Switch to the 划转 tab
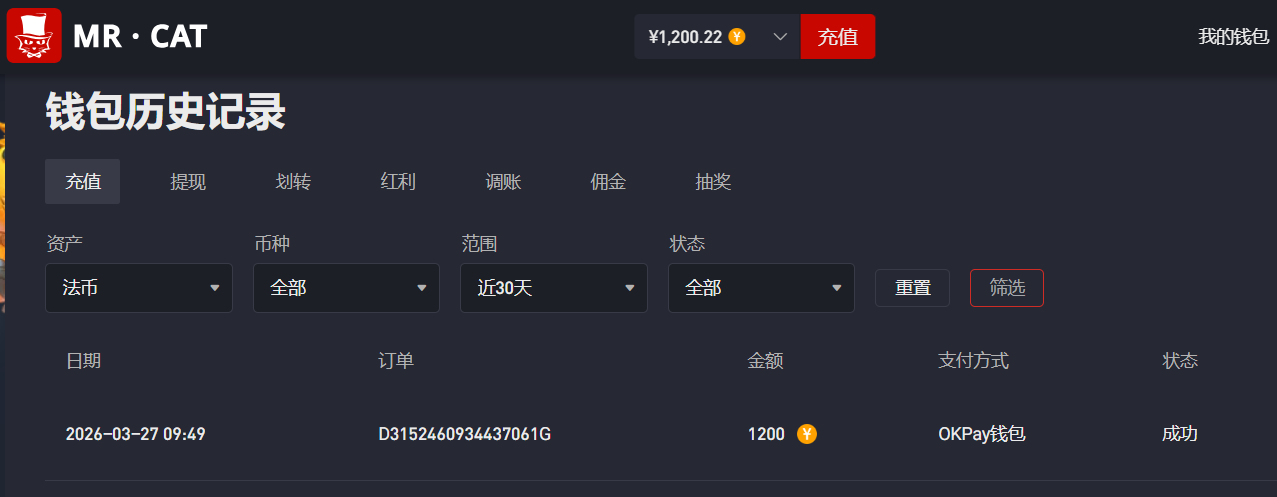Screen dimensions: 1277x497 (293, 182)
